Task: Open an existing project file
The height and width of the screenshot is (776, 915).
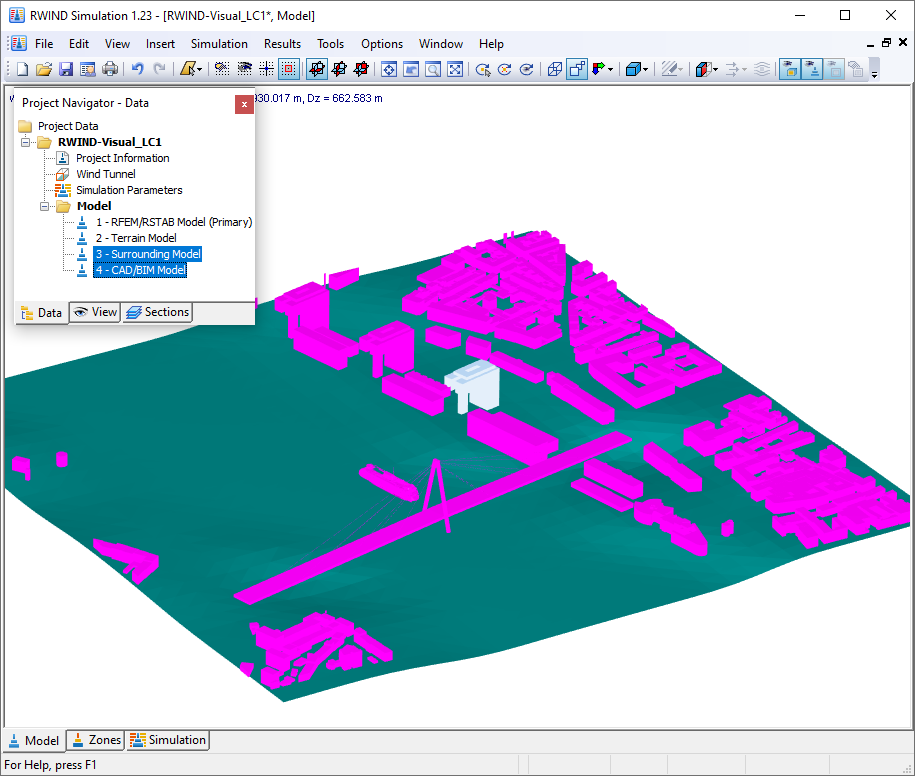Action: click(43, 68)
